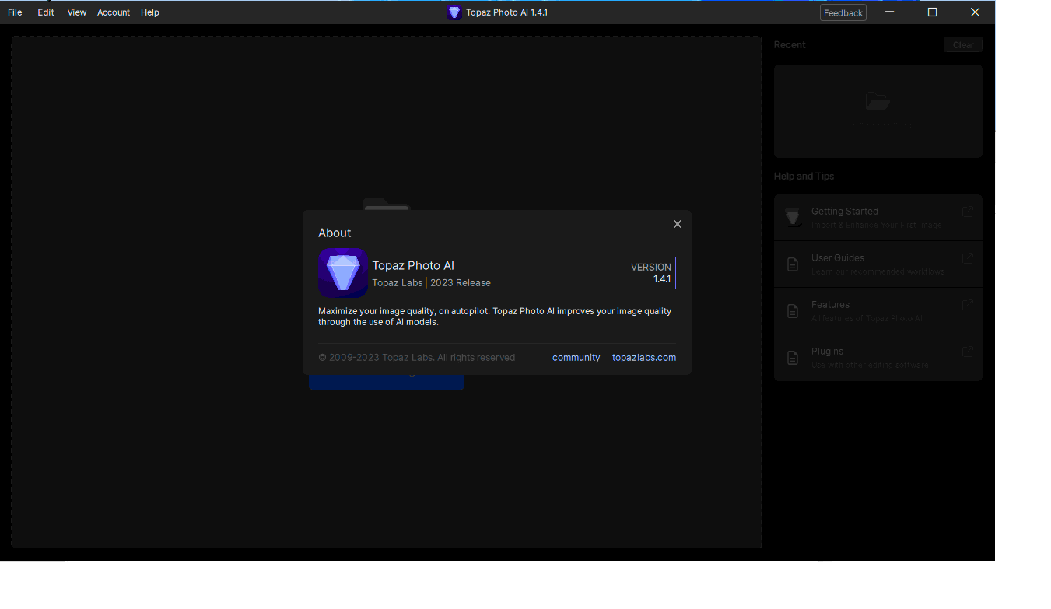
Task: Open the User Guides help card
Action: (x=878, y=264)
